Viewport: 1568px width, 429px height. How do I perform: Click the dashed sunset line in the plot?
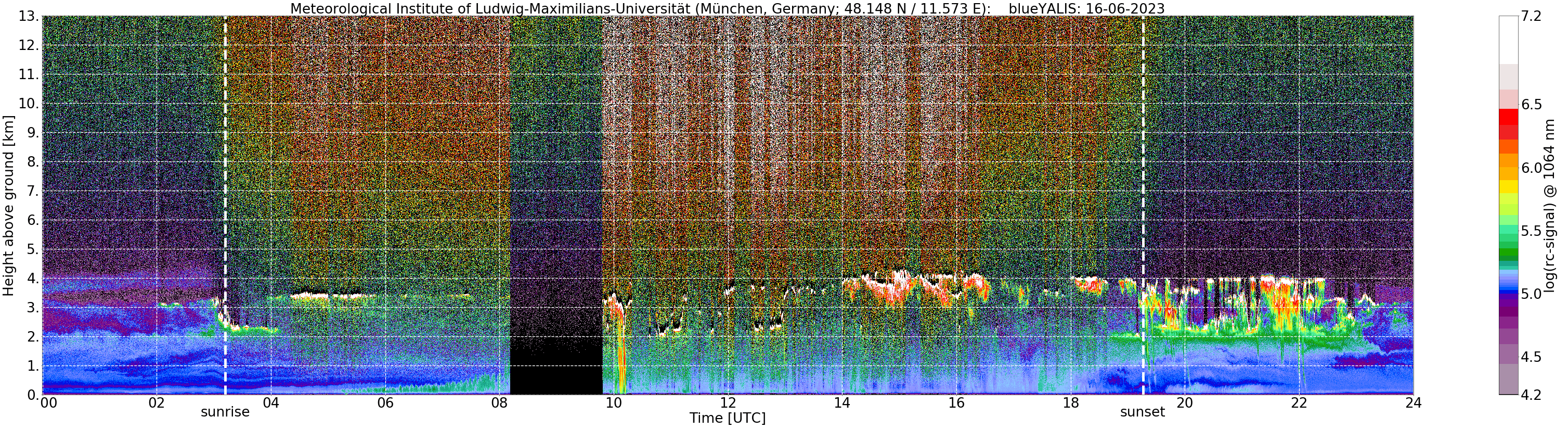click(1143, 205)
